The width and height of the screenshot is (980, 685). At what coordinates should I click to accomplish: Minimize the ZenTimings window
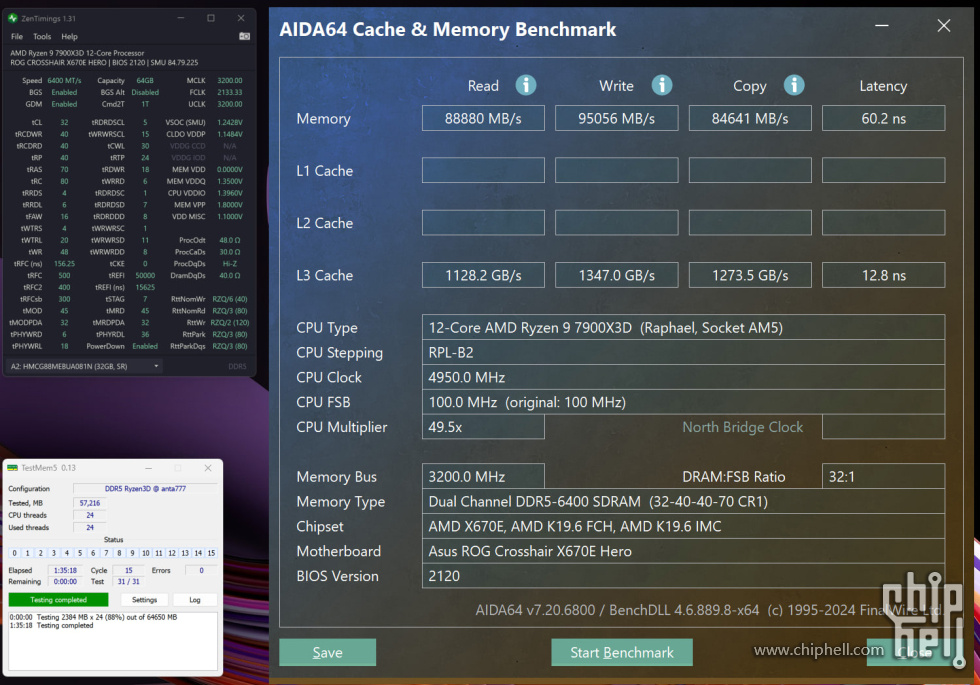(181, 18)
